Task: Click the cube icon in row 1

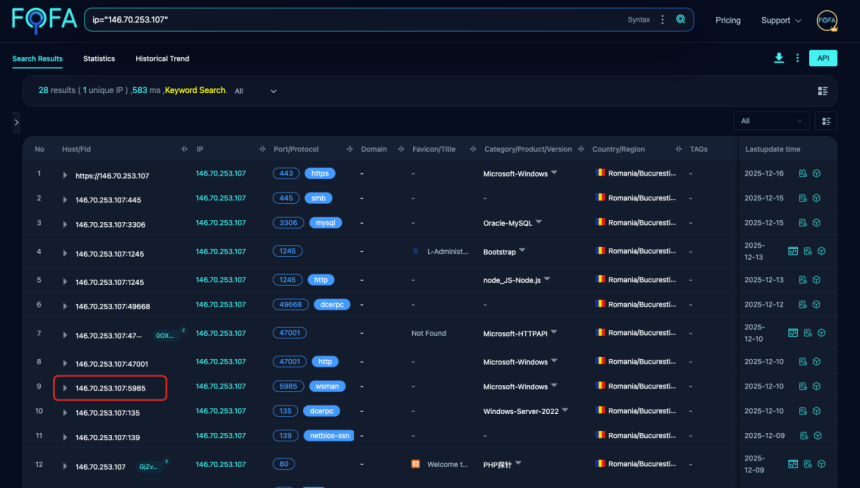Action: coord(817,173)
